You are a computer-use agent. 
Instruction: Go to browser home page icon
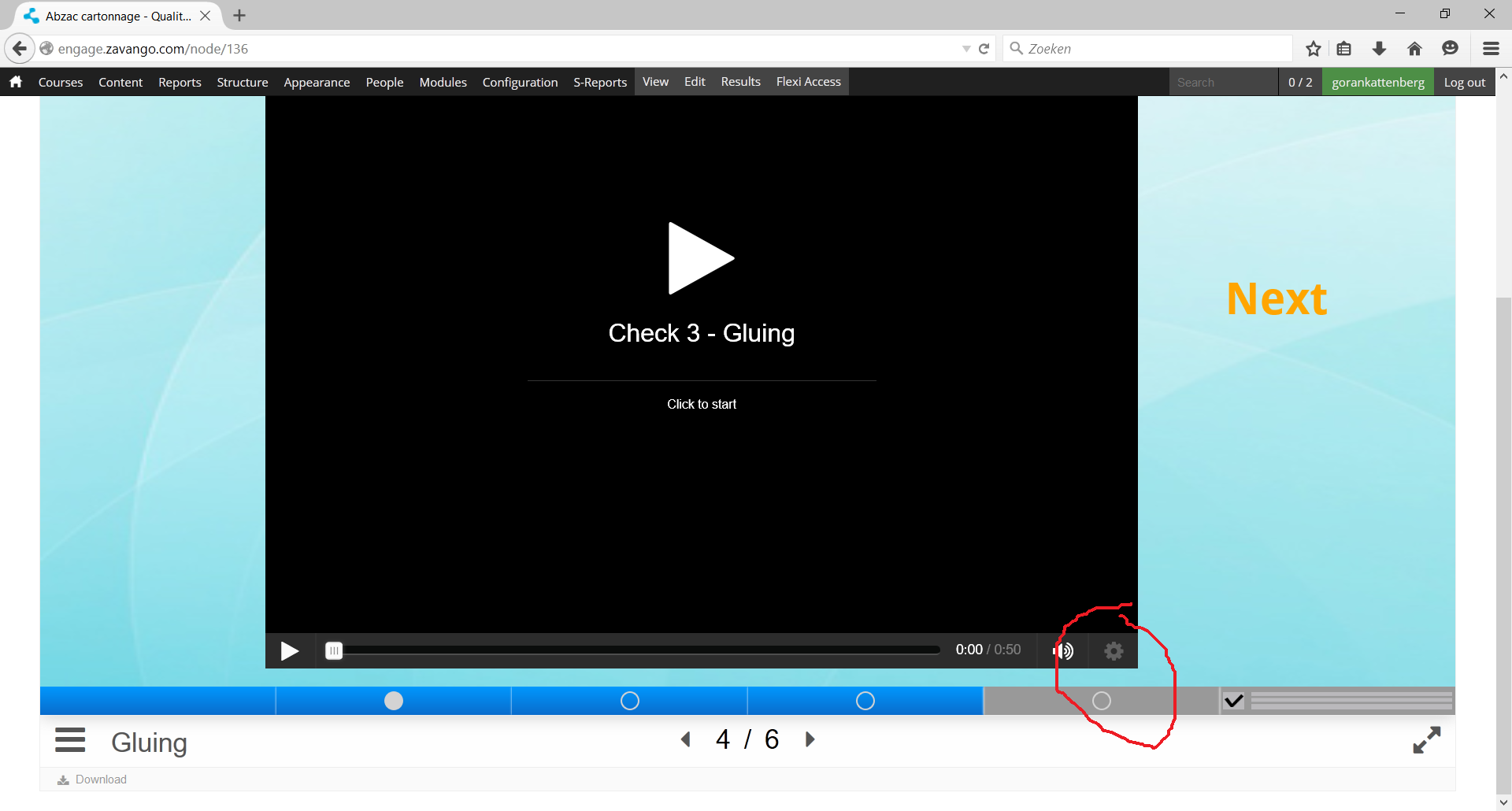tap(1414, 49)
